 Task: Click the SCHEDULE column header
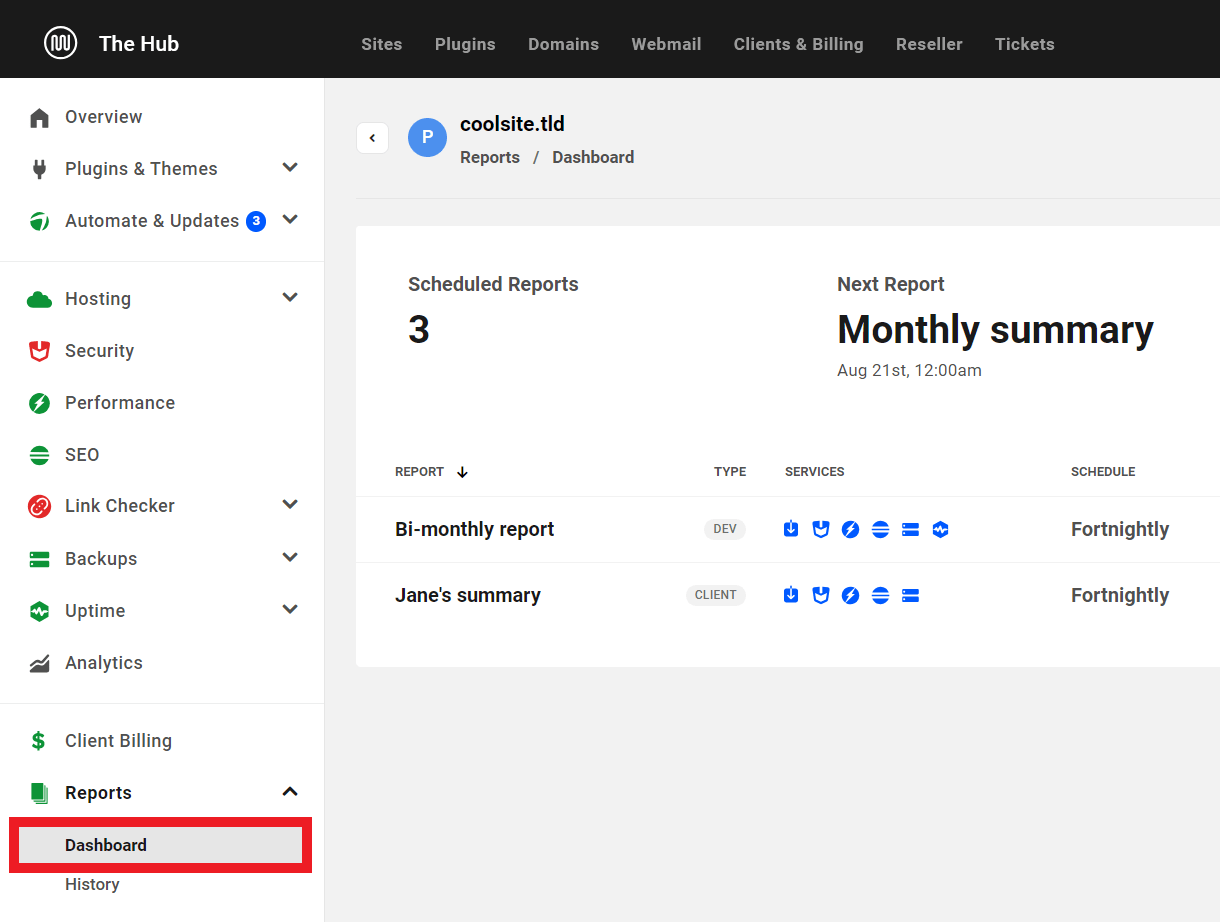click(x=1103, y=472)
